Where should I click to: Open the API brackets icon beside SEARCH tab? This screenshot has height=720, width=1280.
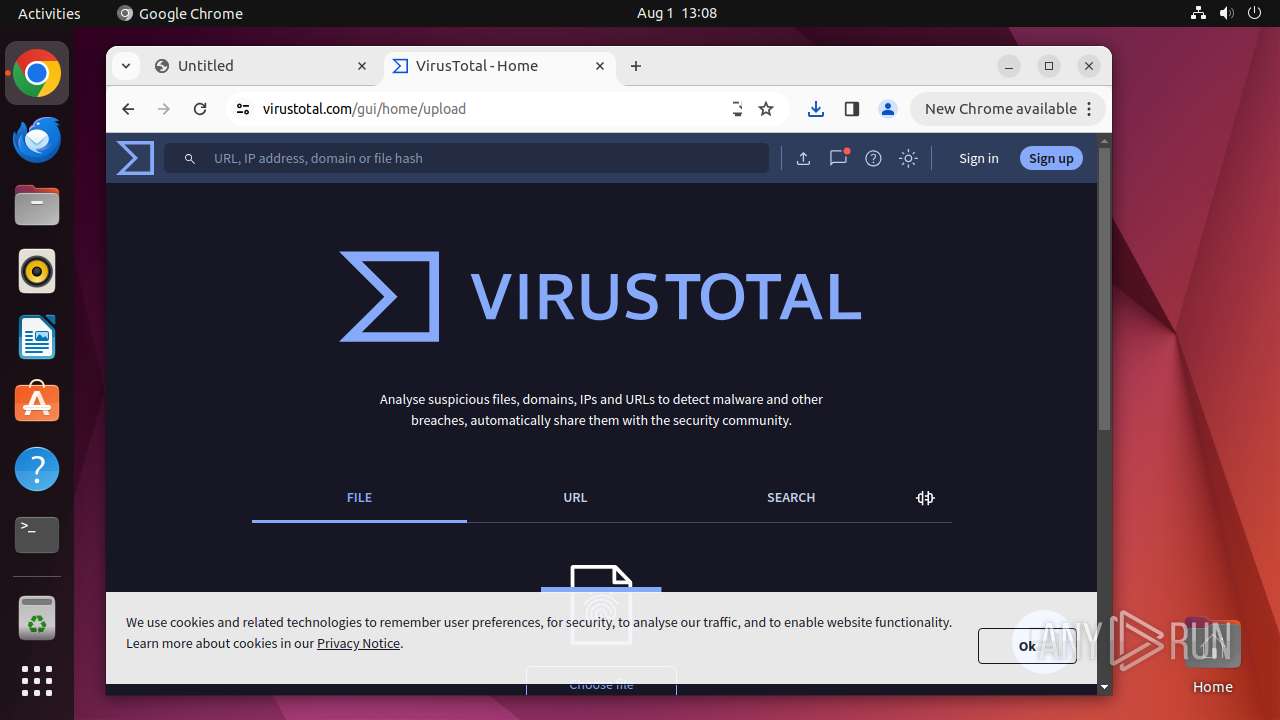point(925,498)
